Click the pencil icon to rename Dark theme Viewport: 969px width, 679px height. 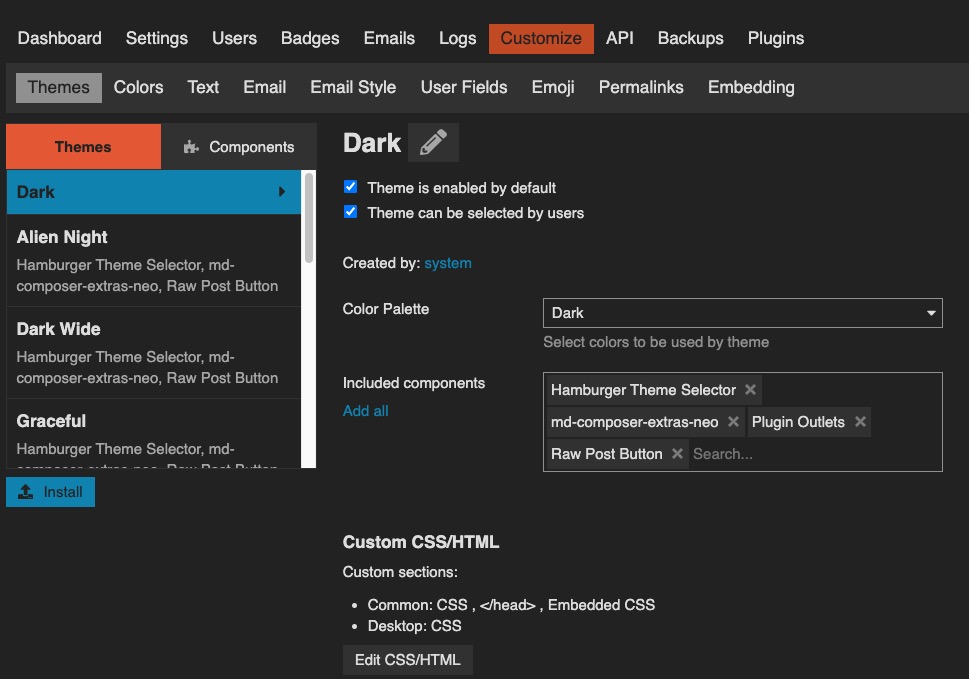point(433,143)
